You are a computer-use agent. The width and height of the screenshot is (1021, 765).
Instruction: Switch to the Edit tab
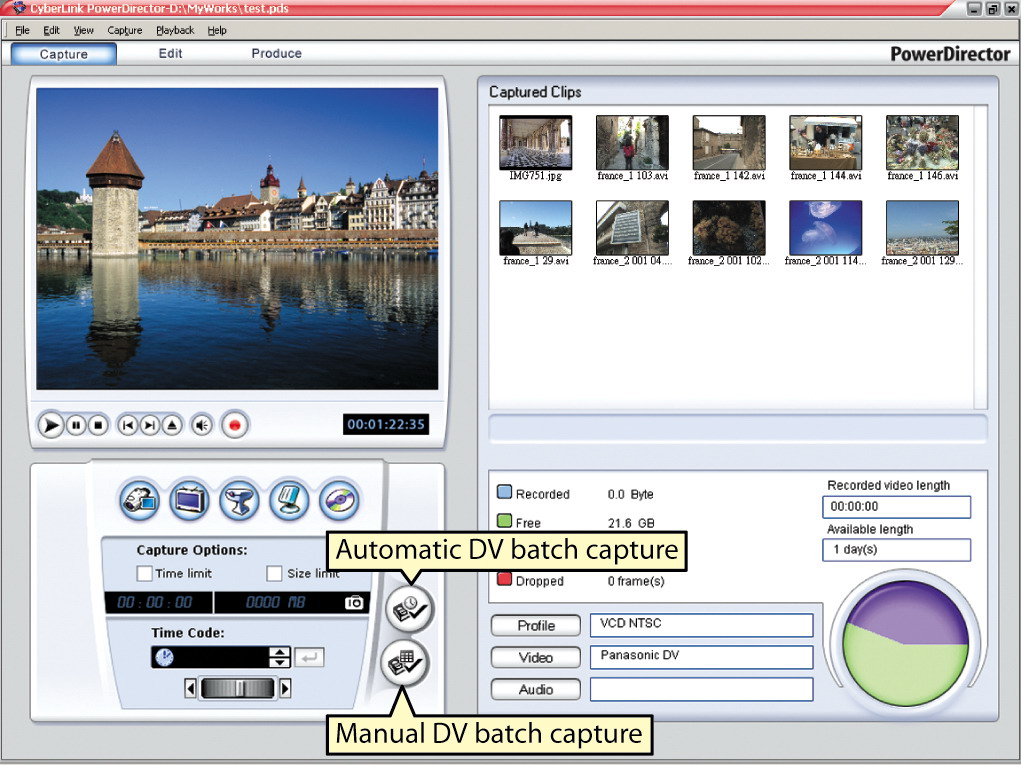pos(170,54)
